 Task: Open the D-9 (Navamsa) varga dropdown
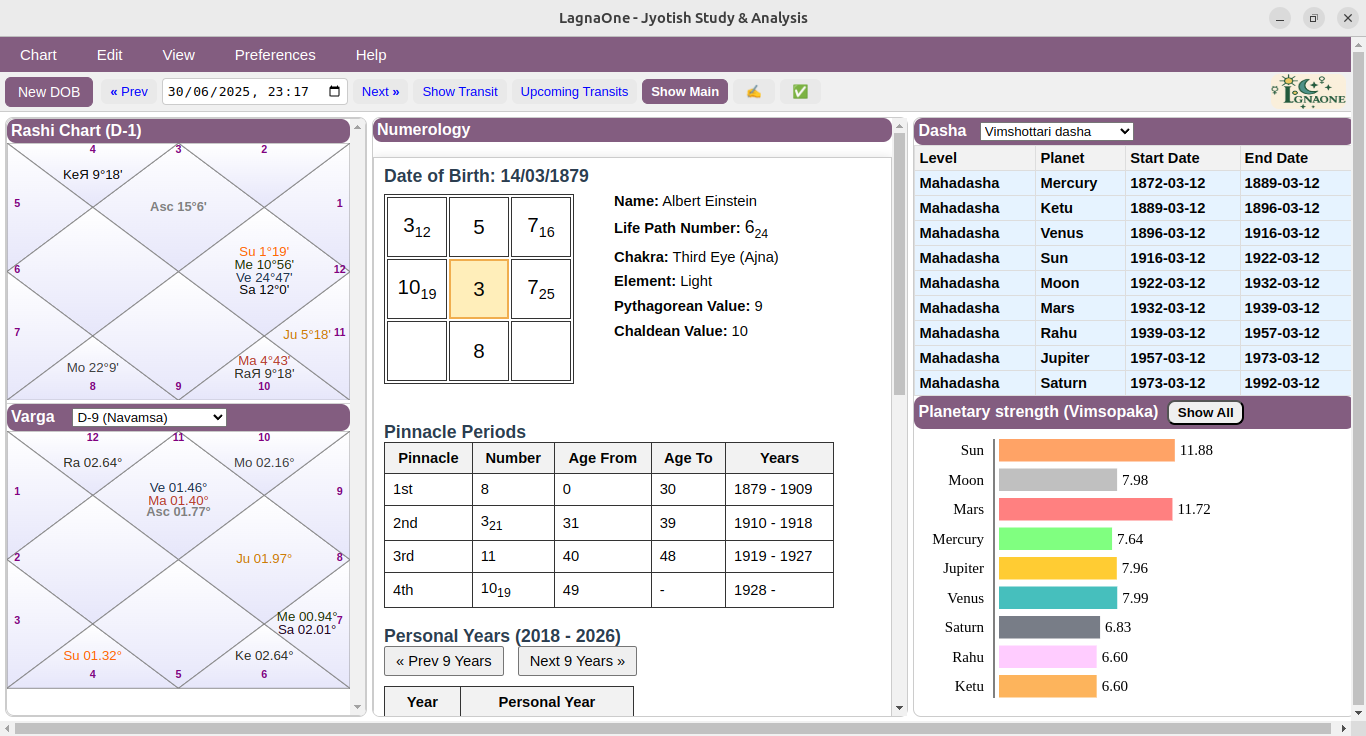(150, 417)
